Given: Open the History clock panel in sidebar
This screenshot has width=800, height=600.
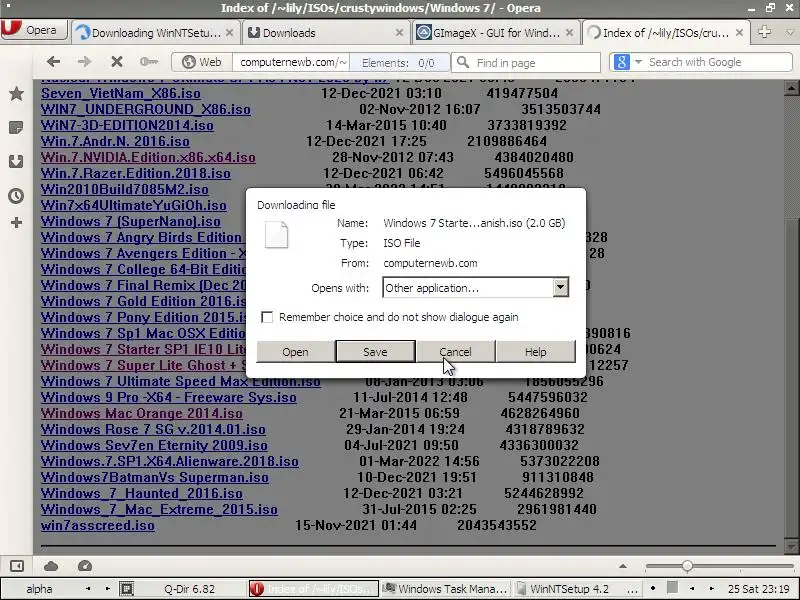Looking at the screenshot, I should (16, 196).
